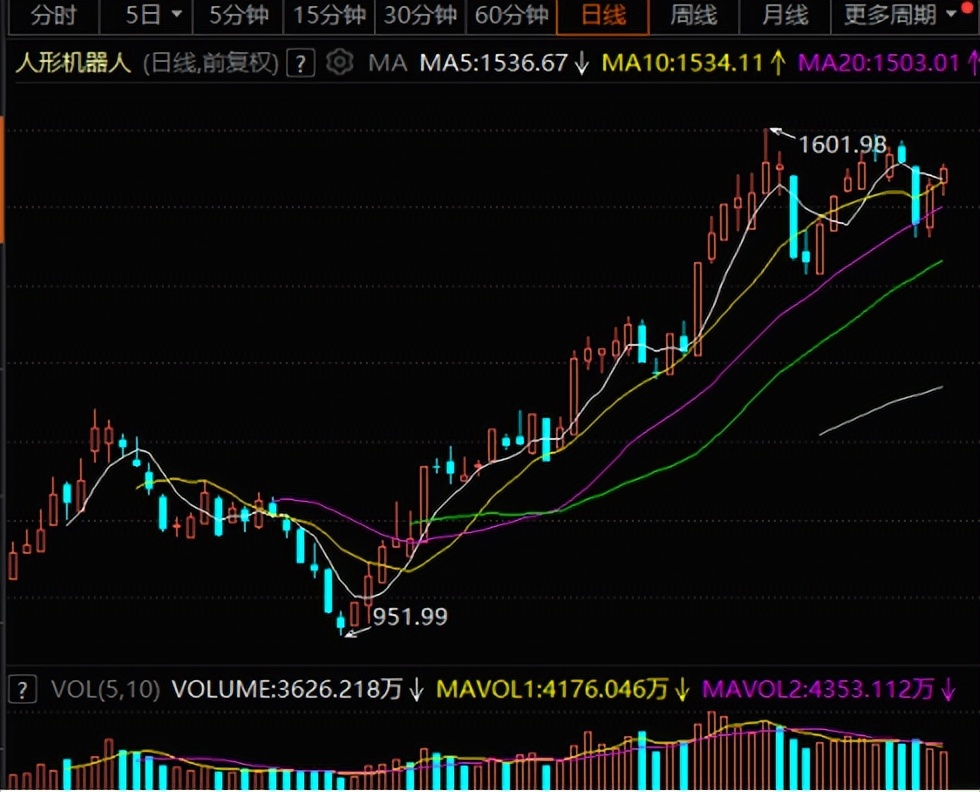Switch to the 月线 monthly chart tab
This screenshot has width=980, height=792.
(785, 15)
